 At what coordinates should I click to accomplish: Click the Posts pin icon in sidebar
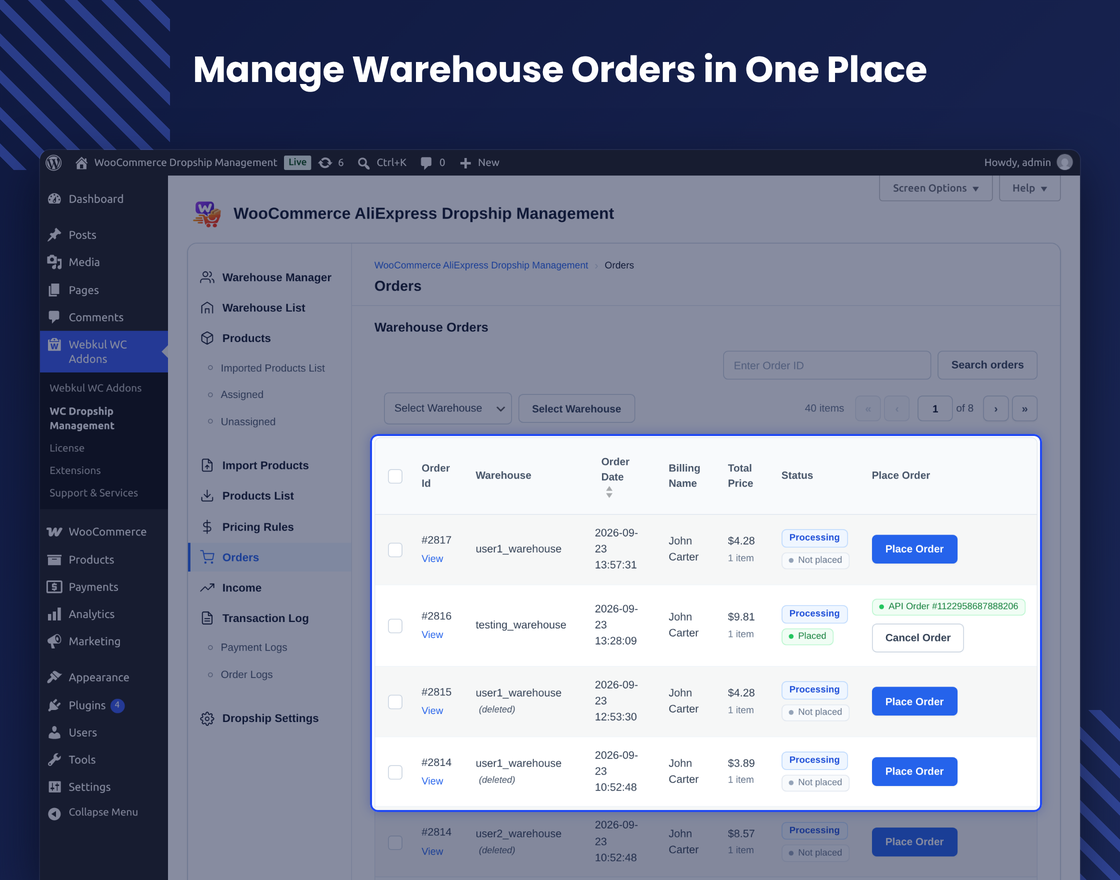[54, 234]
